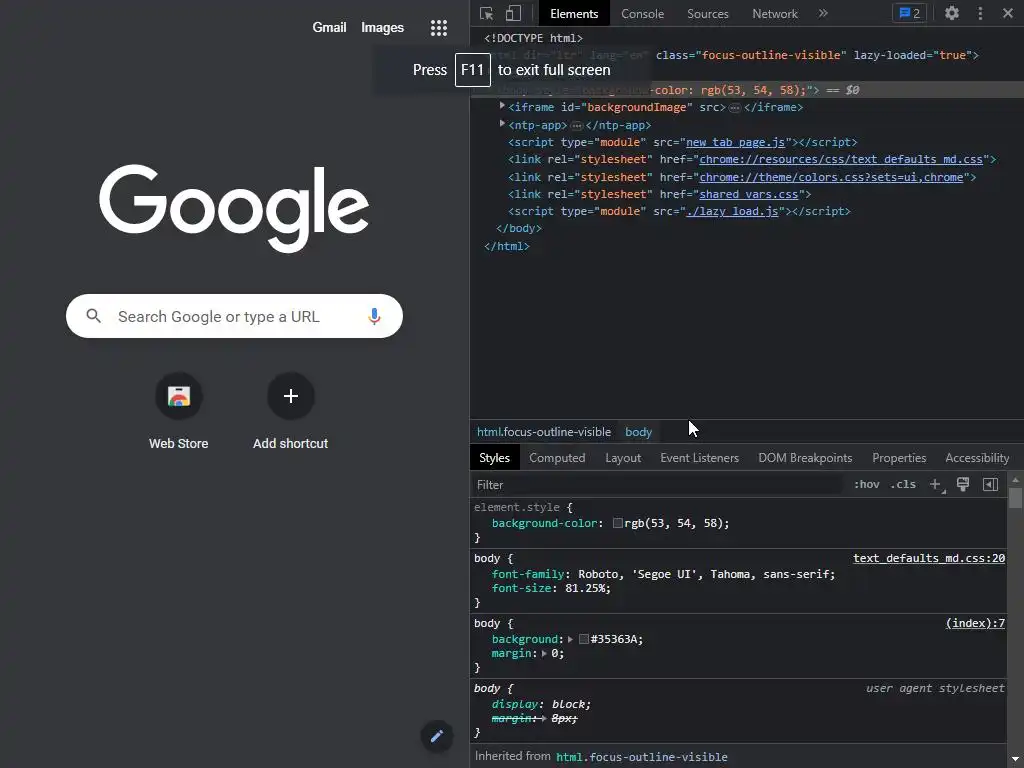
Task: Expand the iframe collapsed ellipsis
Action: point(735,108)
